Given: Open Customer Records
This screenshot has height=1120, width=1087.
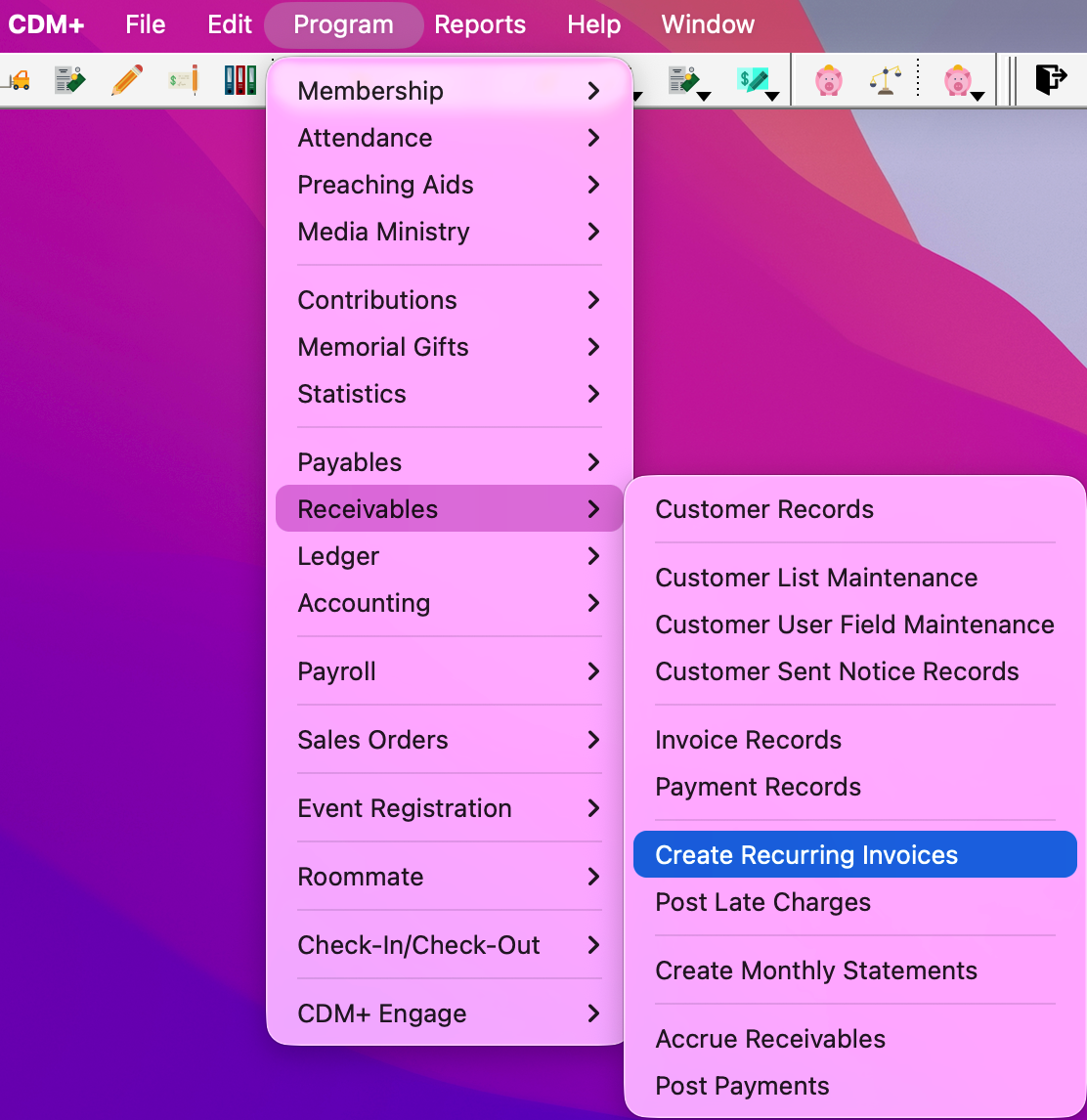Looking at the screenshot, I should [854, 509].
